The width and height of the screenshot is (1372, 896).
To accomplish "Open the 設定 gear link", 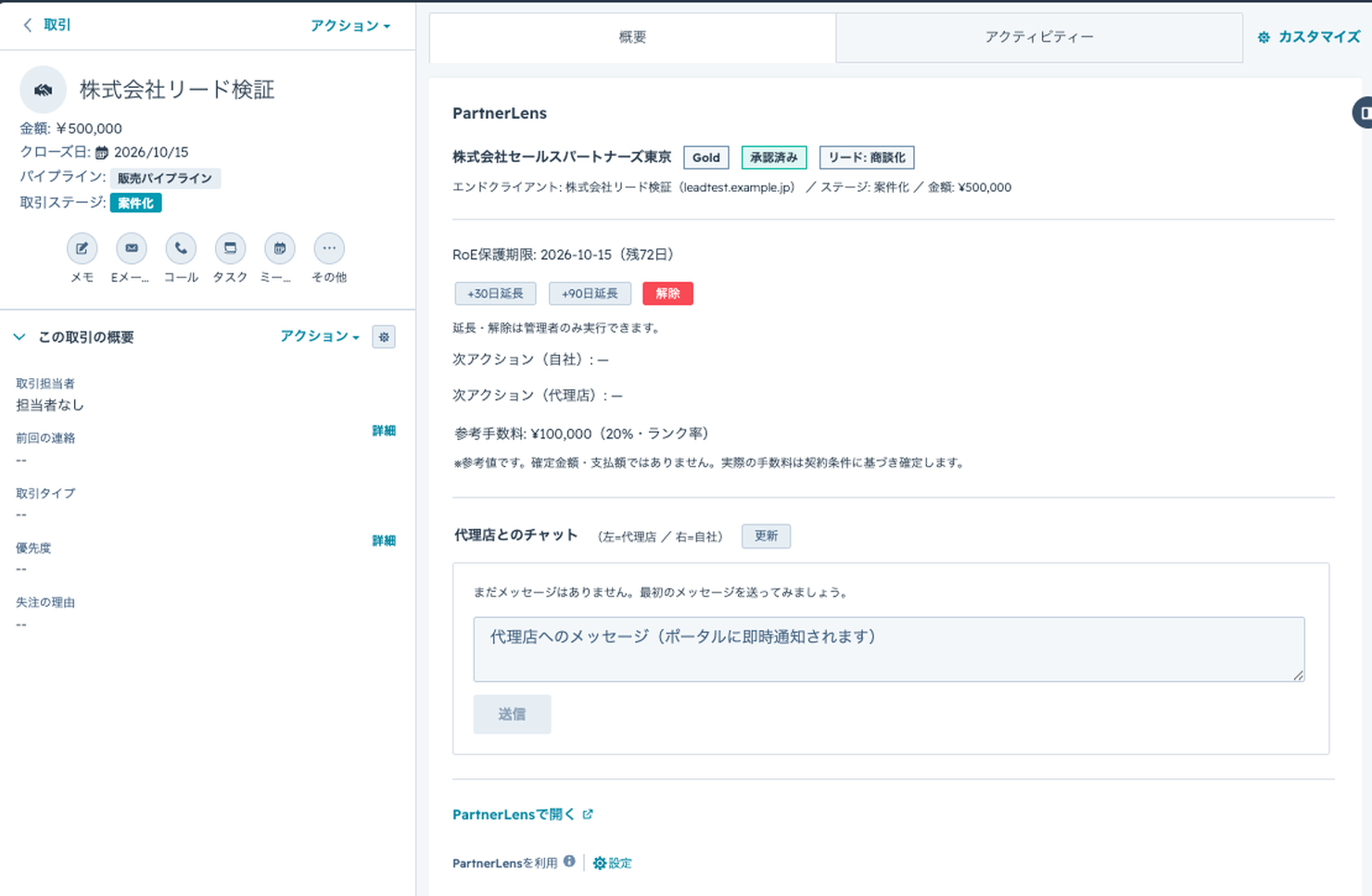I will (612, 863).
